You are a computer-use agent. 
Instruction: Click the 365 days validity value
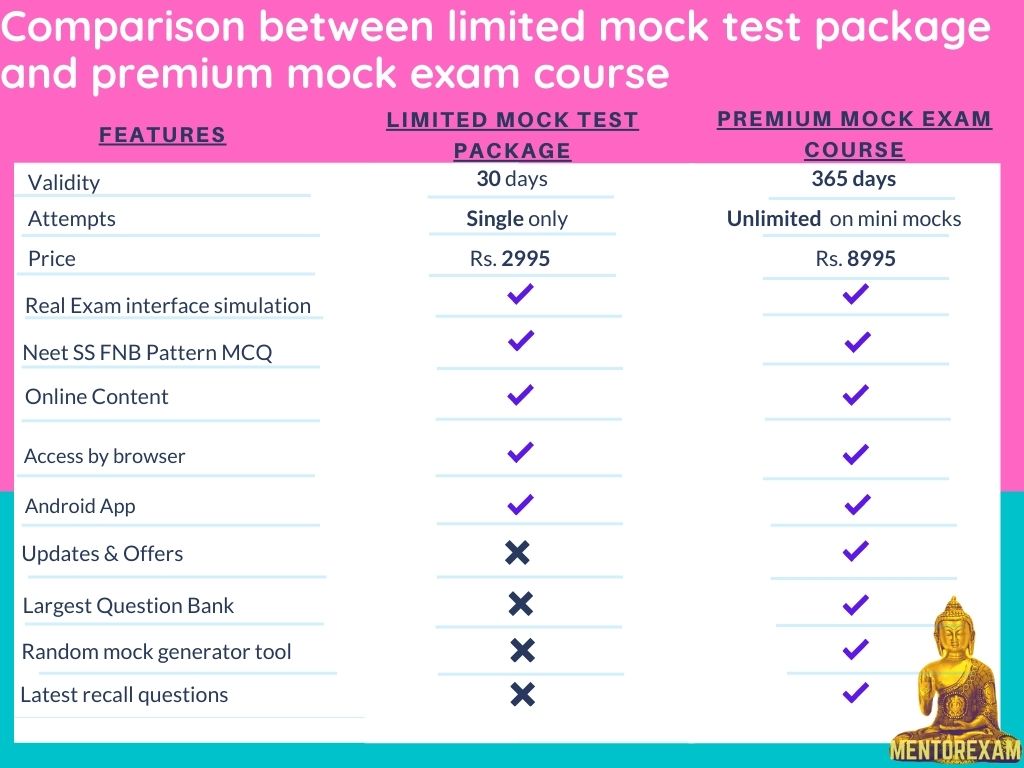click(853, 180)
